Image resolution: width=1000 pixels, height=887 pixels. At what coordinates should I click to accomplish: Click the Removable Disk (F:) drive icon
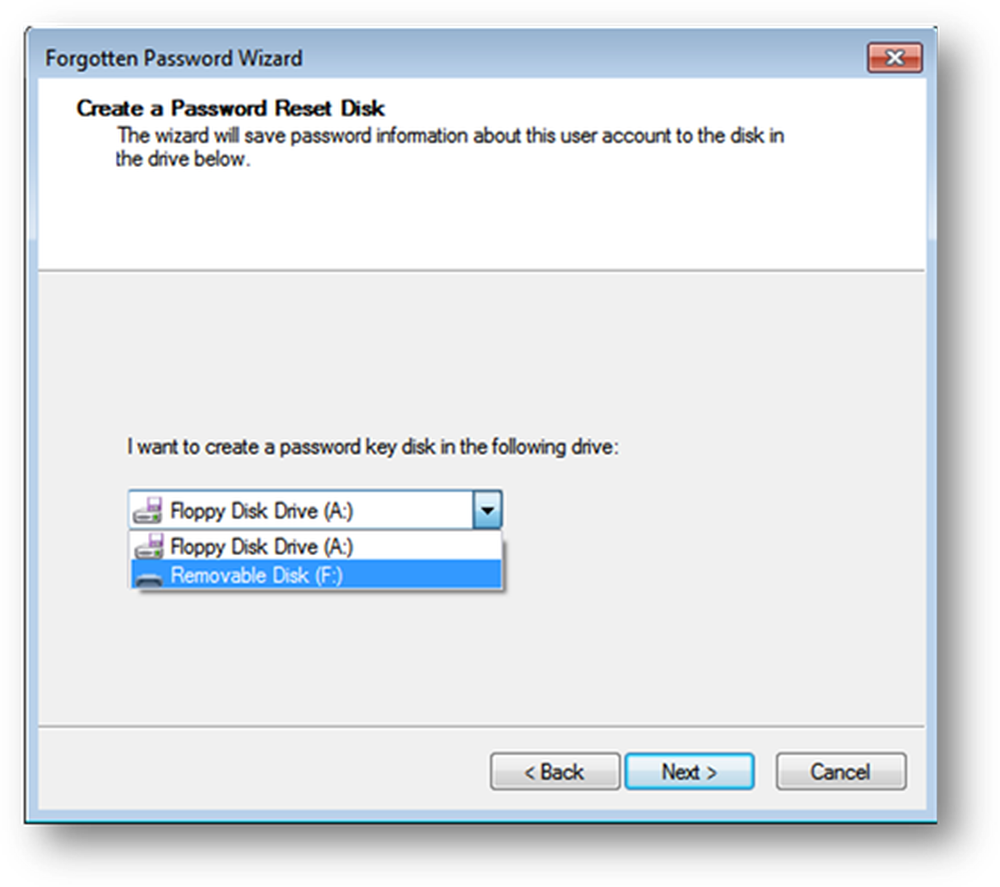pyautogui.click(x=148, y=577)
